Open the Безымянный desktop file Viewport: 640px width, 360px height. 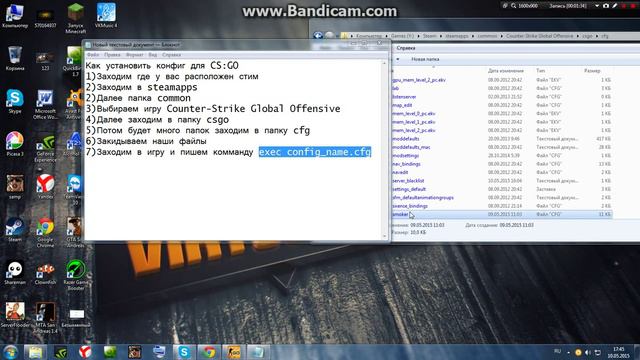76,318
